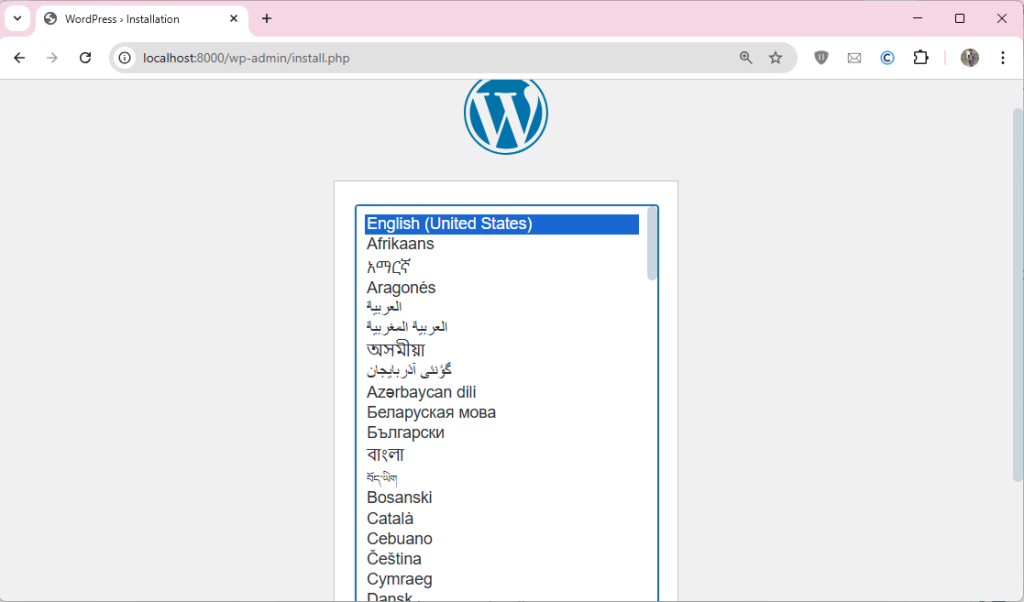The width and height of the screenshot is (1024, 602).
Task: Click the forward navigation arrow
Action: [x=52, y=58]
